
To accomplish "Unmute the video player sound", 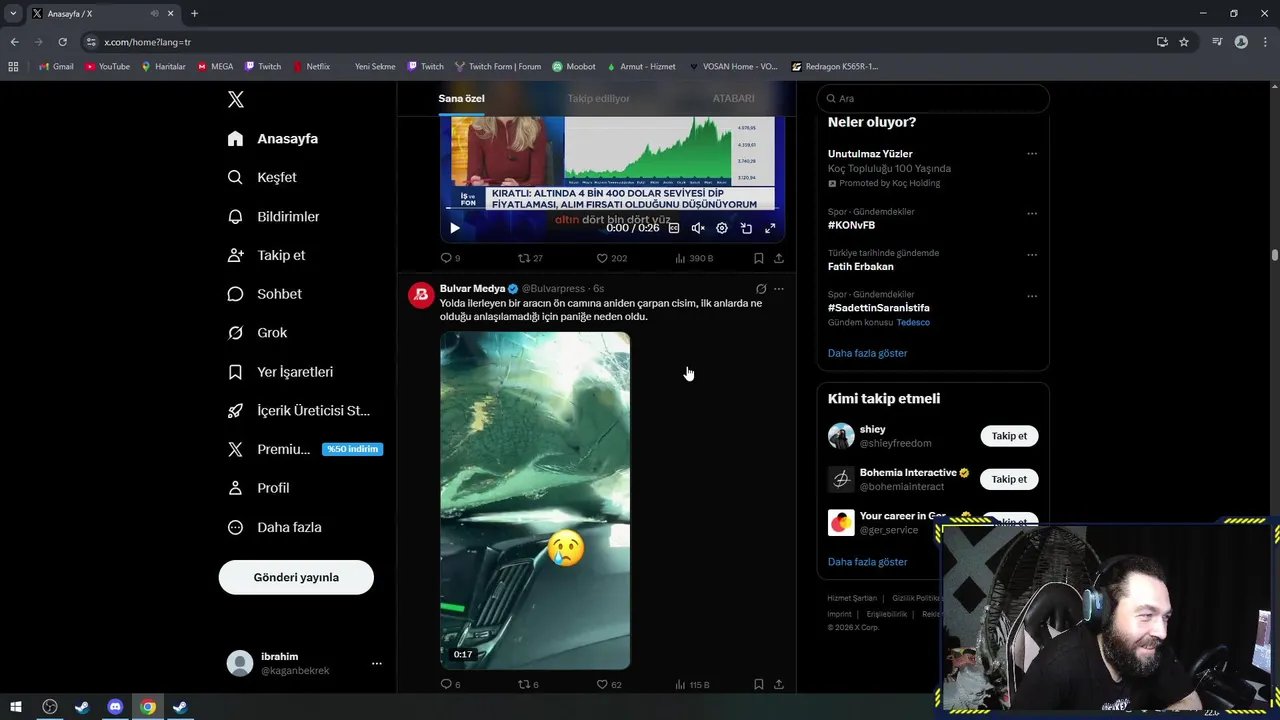I will (x=698, y=228).
